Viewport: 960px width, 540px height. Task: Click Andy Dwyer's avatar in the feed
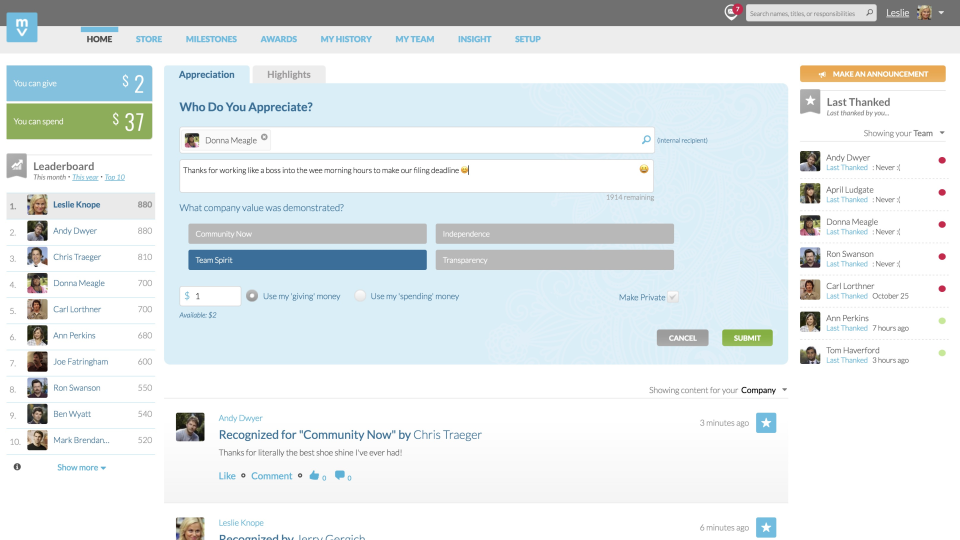[190, 427]
